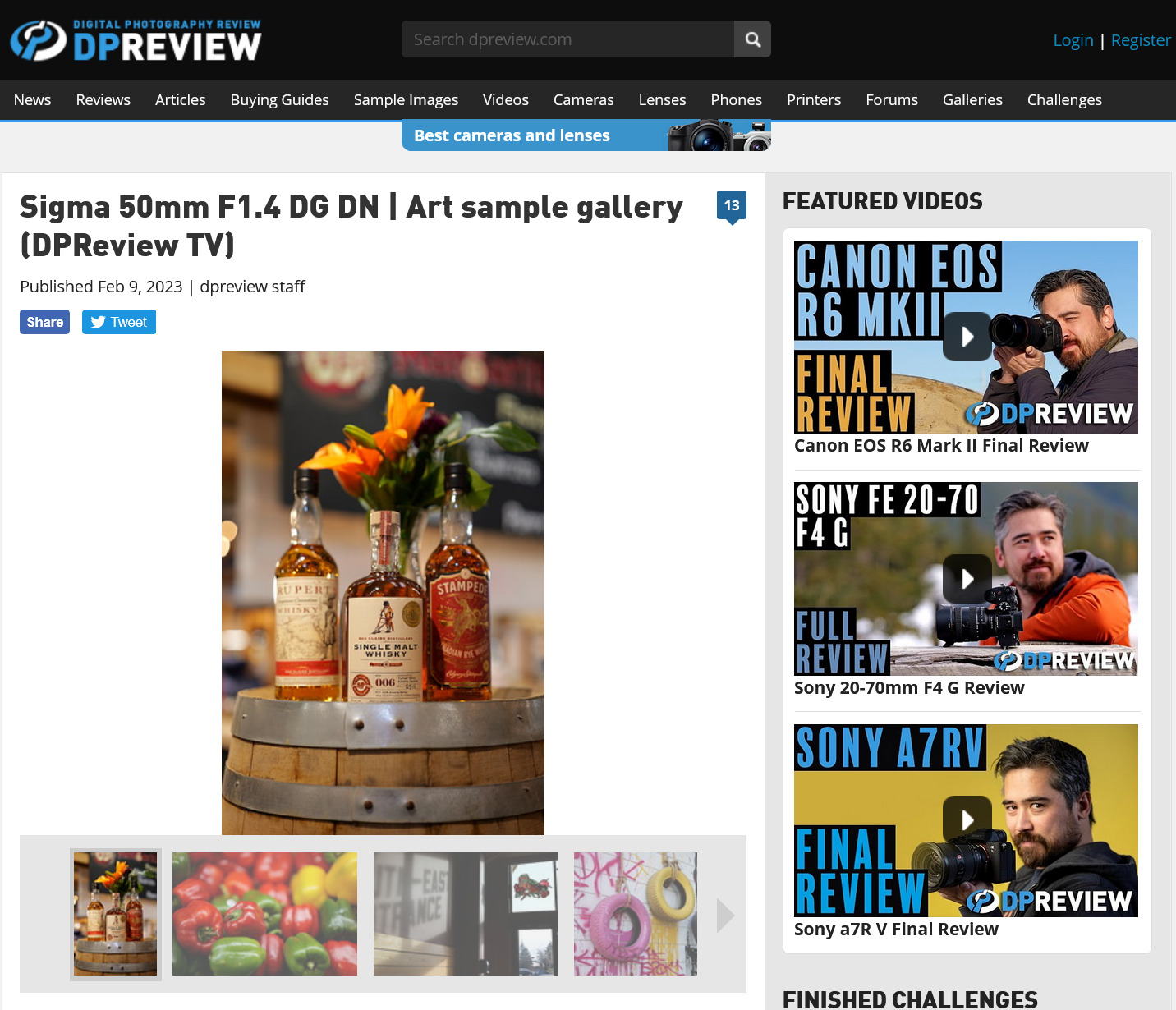Viewport: 1176px width, 1010px height.
Task: Open the Galleries menu item
Action: tap(972, 99)
